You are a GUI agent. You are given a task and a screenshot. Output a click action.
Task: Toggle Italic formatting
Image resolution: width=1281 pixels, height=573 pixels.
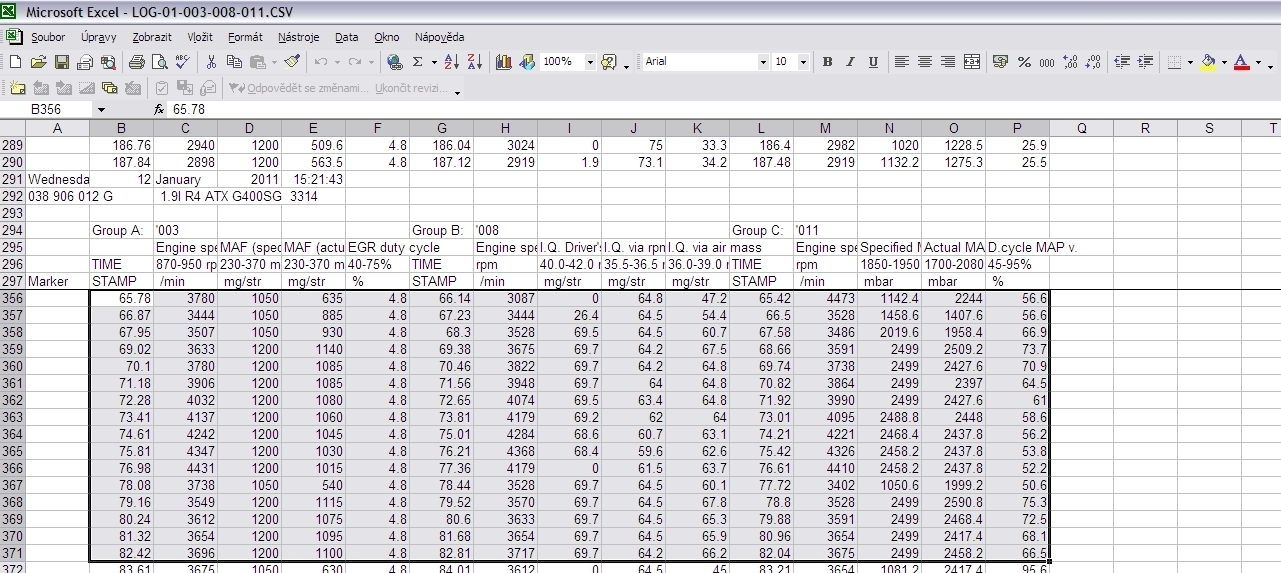[x=850, y=62]
